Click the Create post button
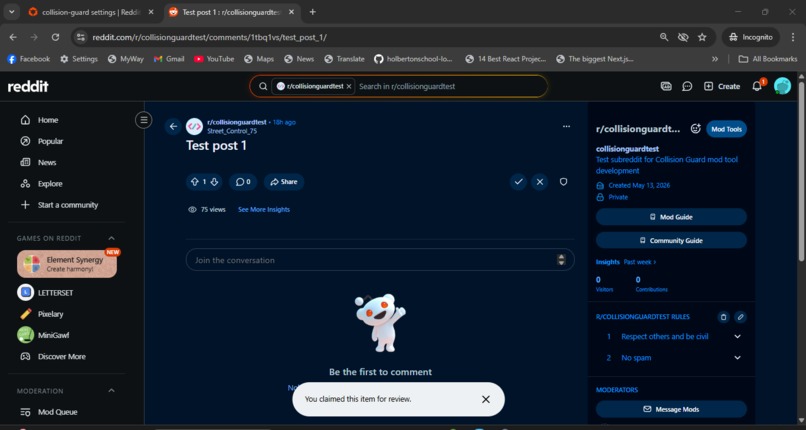Viewport: 806px width, 430px height. (722, 86)
